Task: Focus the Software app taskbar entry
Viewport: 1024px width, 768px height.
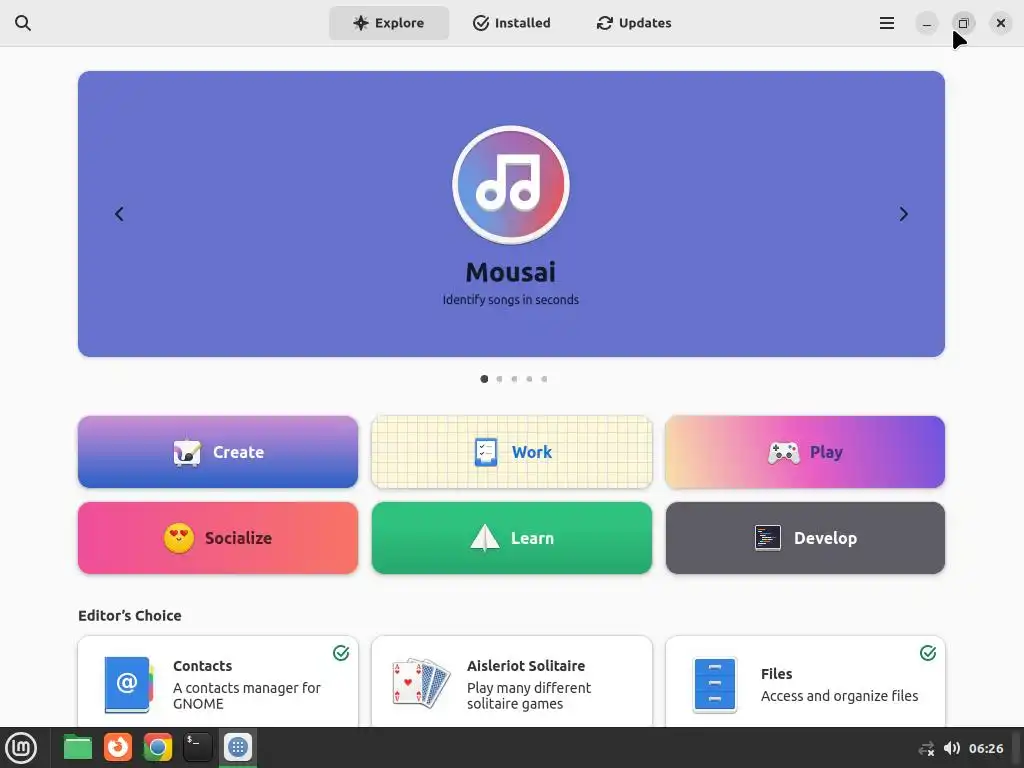Action: [x=238, y=748]
